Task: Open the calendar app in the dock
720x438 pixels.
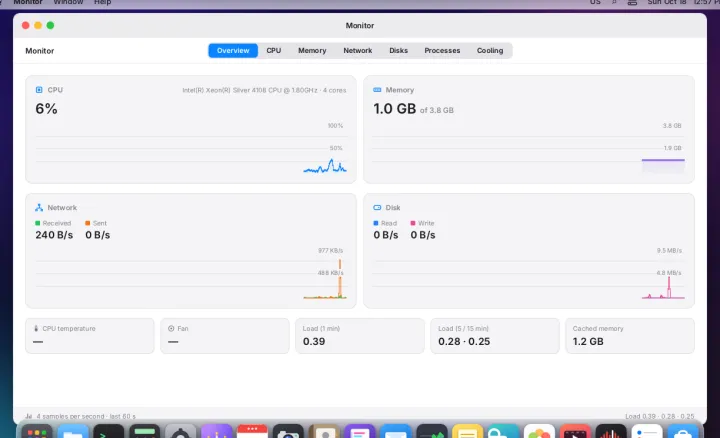Action: pyautogui.click(x=252, y=432)
